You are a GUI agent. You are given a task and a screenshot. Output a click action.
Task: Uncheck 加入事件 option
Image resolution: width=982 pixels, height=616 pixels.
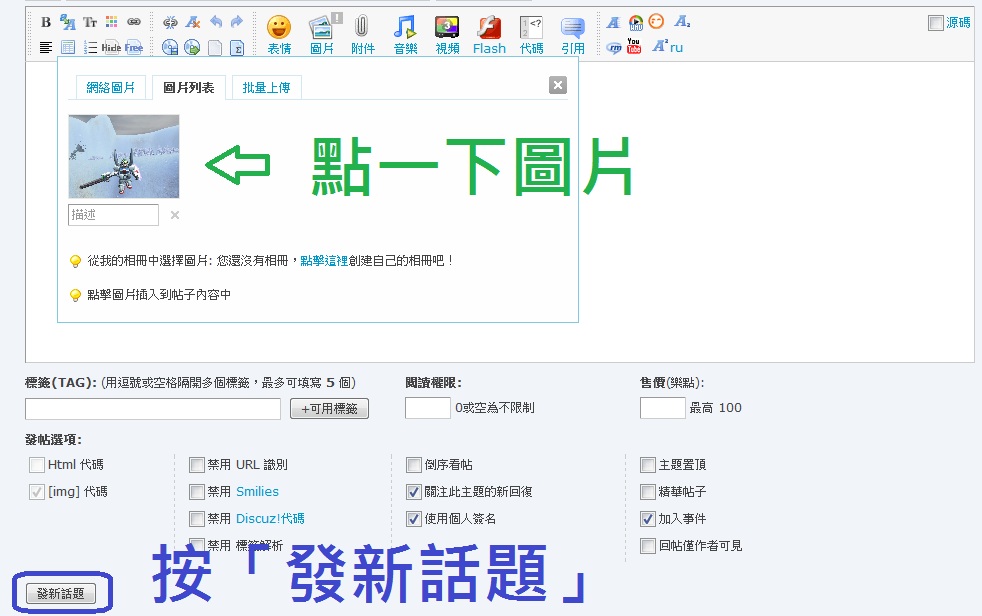pos(648,519)
